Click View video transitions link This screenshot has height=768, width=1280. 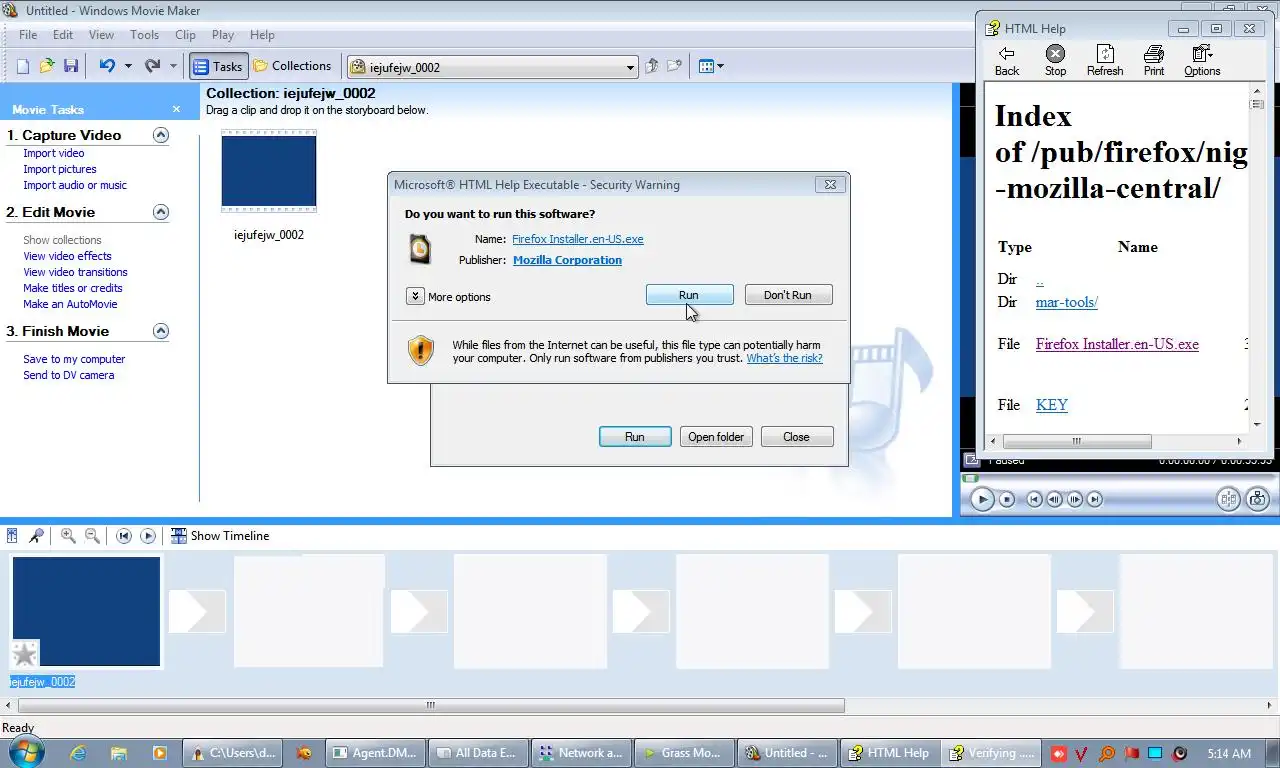pyautogui.click(x=75, y=272)
